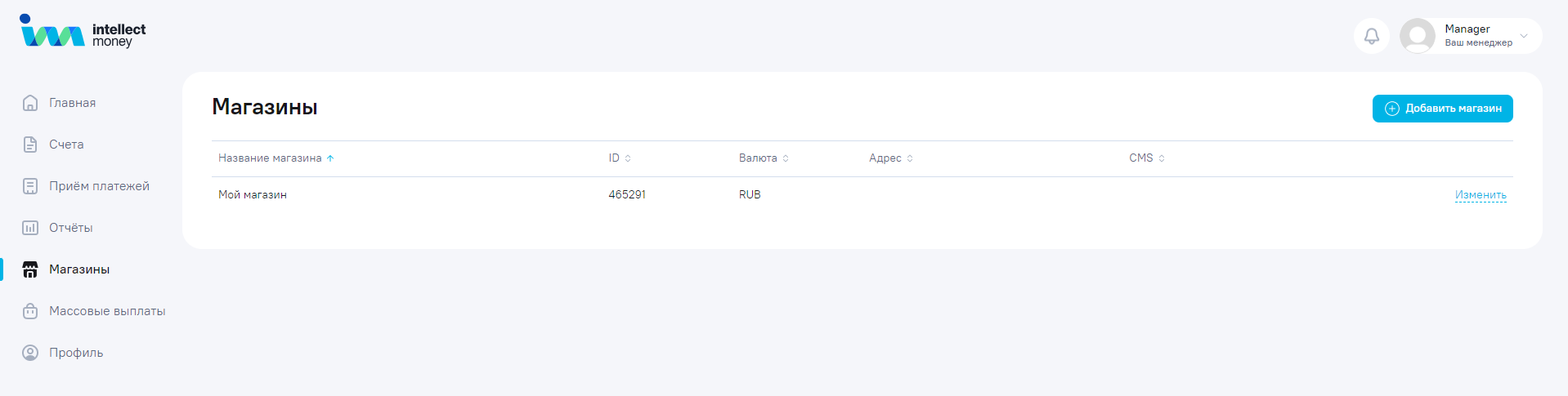Open the Магазины menu item
This screenshot has width=1568, height=396.
78,269
